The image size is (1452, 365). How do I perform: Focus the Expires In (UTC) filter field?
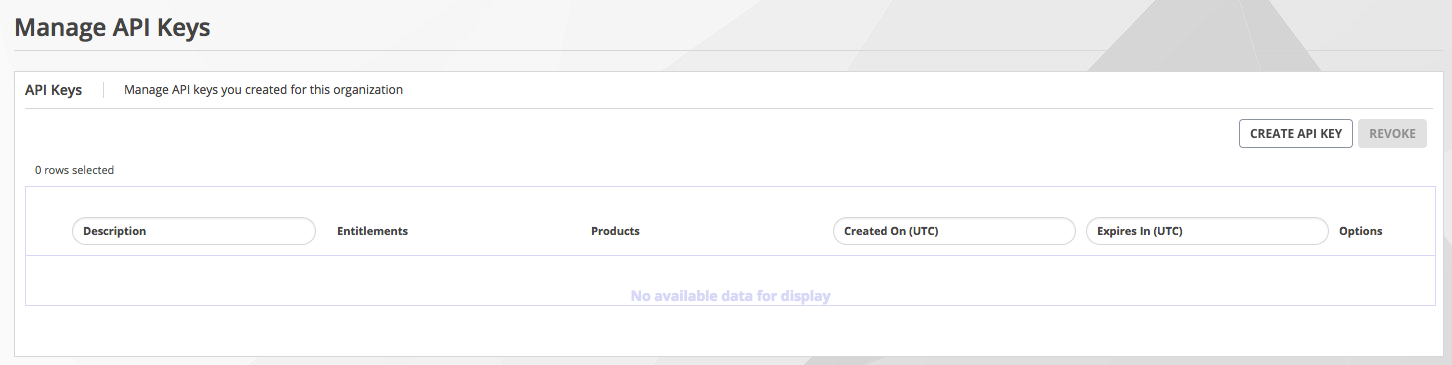coord(1207,231)
